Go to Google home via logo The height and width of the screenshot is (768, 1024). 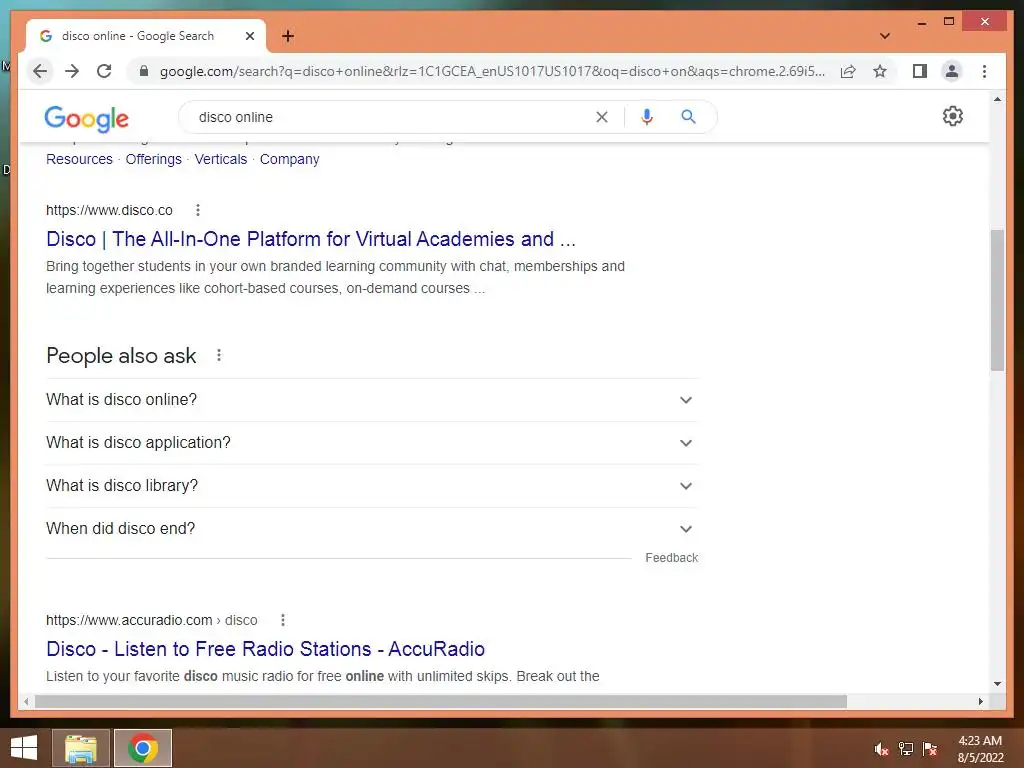[86, 119]
